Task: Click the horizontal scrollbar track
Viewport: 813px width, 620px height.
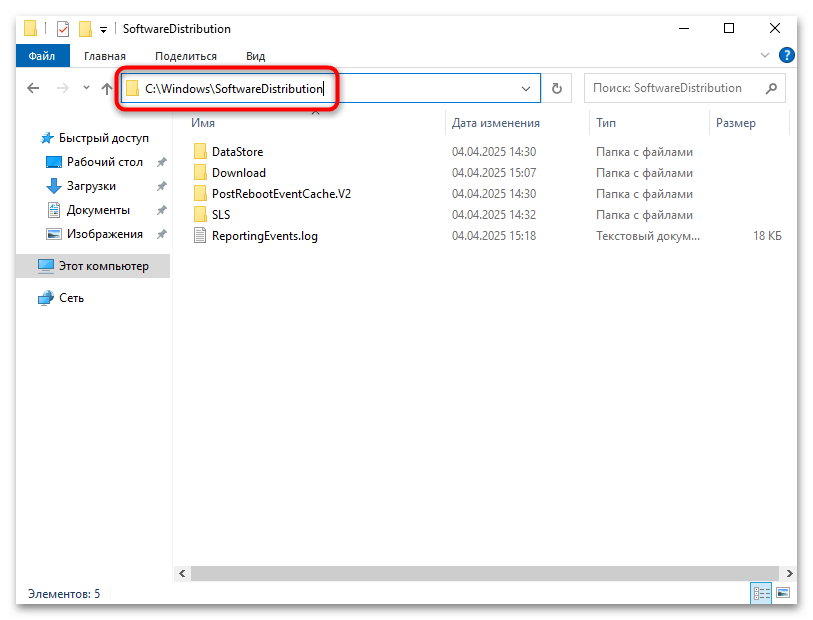Action: [485, 573]
